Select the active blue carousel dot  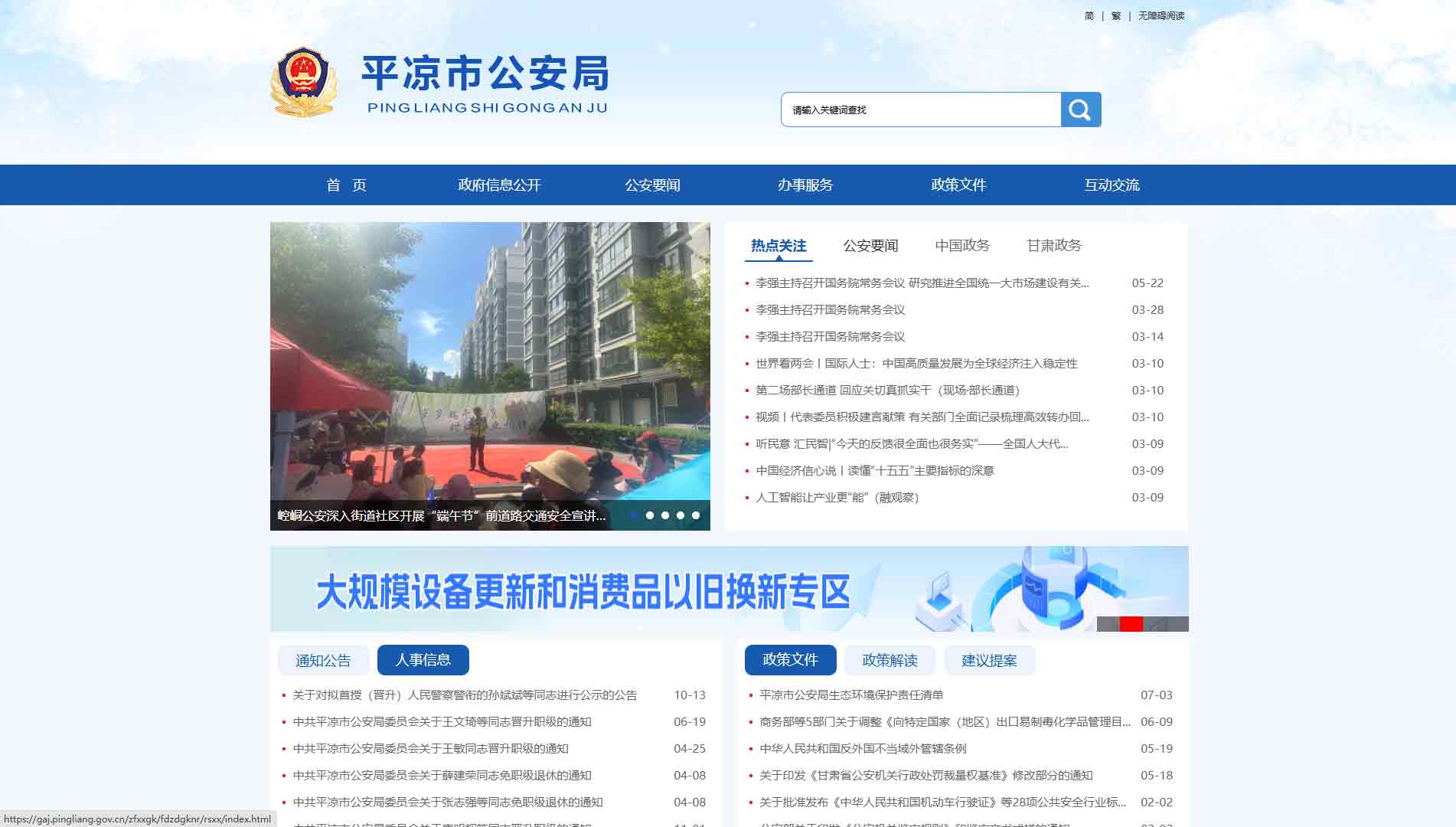(x=634, y=515)
